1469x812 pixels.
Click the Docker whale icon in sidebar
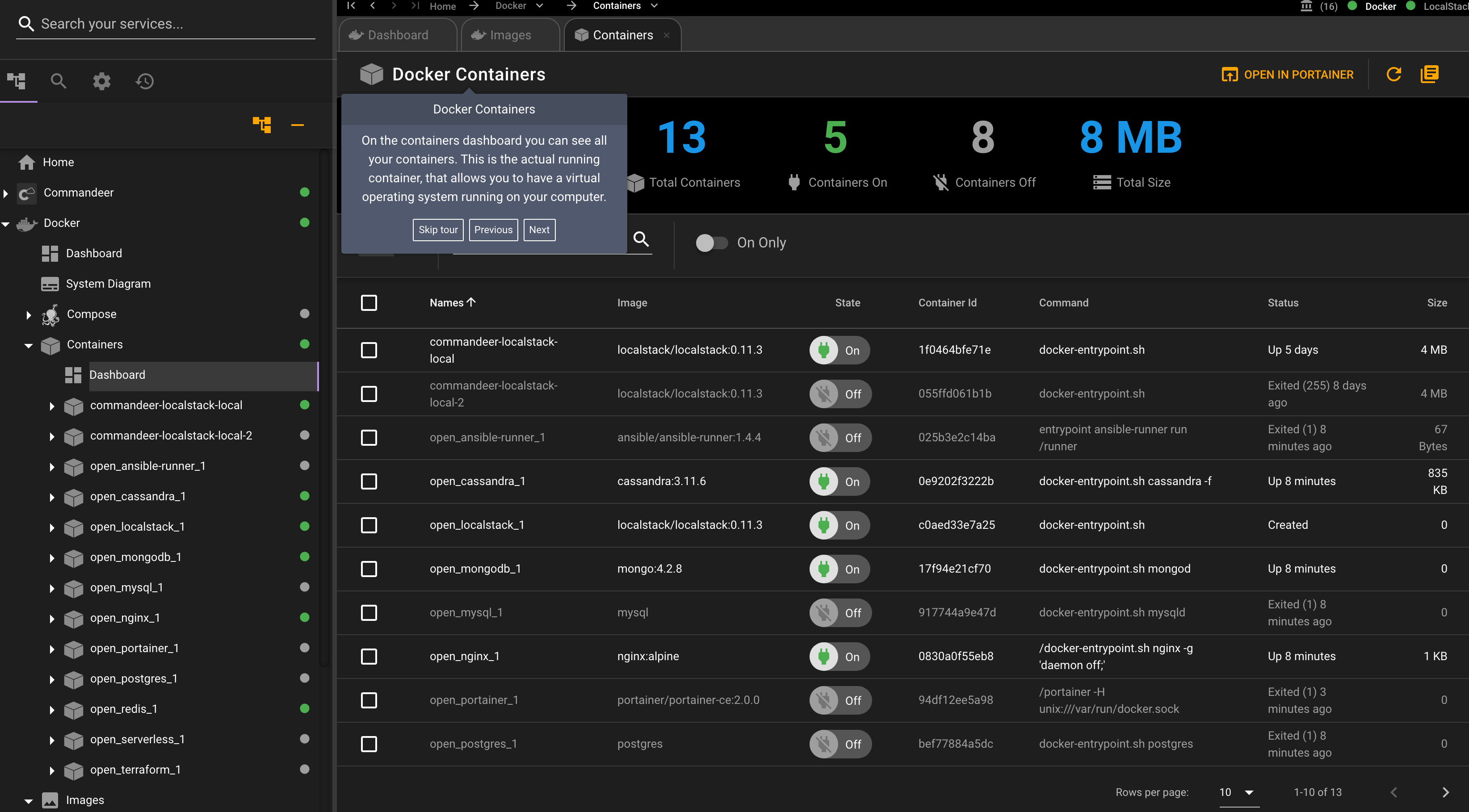27,223
